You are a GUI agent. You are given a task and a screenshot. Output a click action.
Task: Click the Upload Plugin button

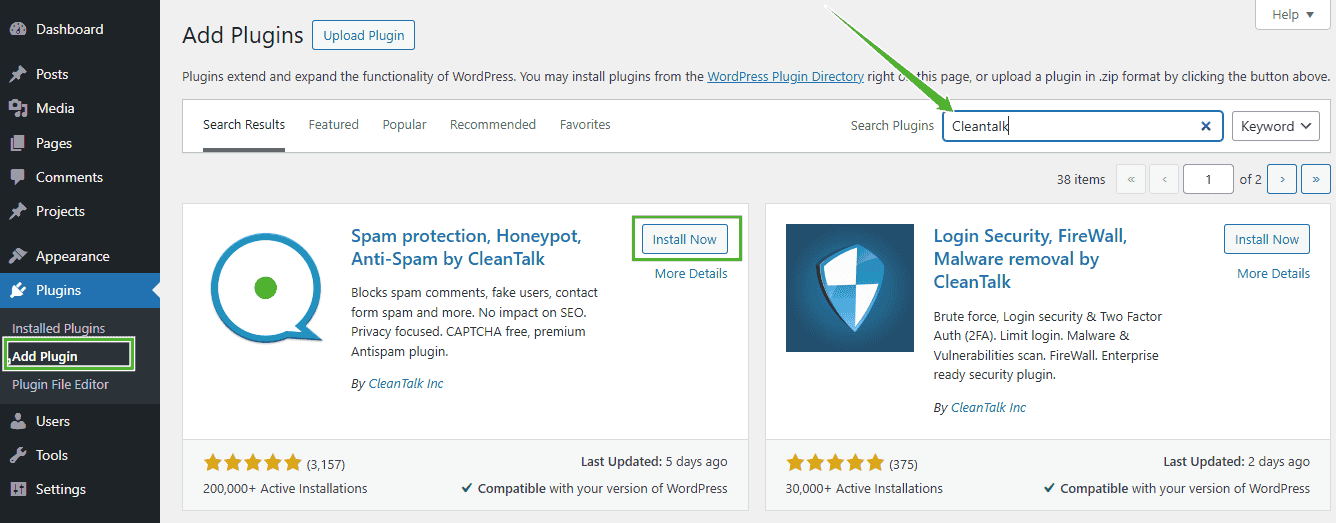tap(363, 35)
